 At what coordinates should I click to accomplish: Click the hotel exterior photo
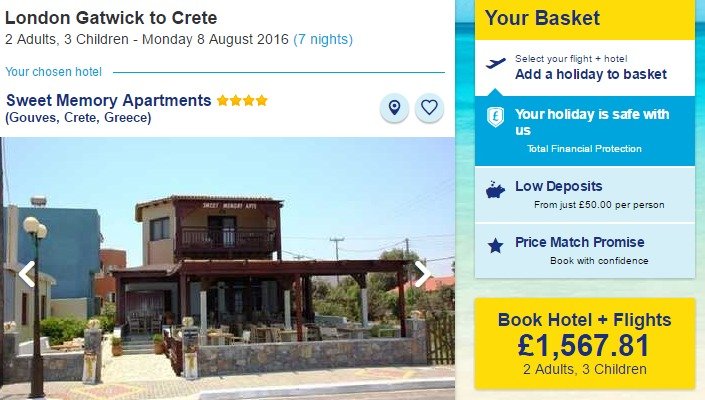(228, 268)
